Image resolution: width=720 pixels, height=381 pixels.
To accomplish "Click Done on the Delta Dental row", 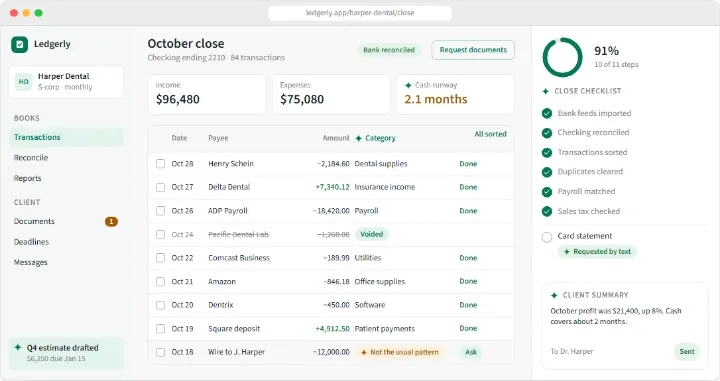I will point(468,187).
